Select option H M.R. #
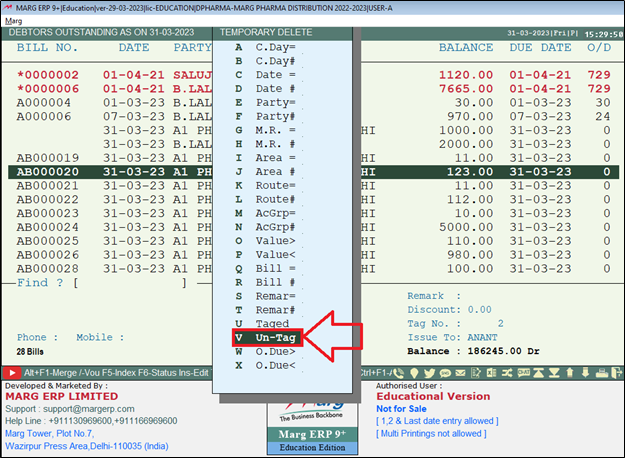This screenshot has width=625, height=458. (265, 144)
